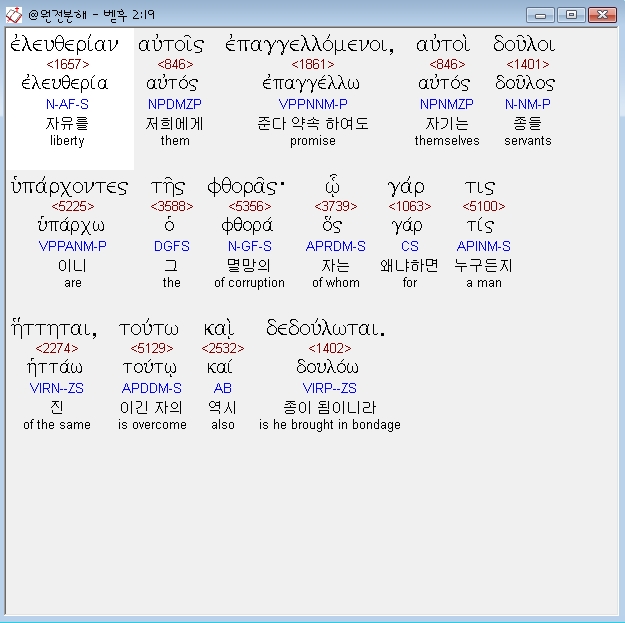Select the Greek word γάρ in the second row

tap(406, 187)
